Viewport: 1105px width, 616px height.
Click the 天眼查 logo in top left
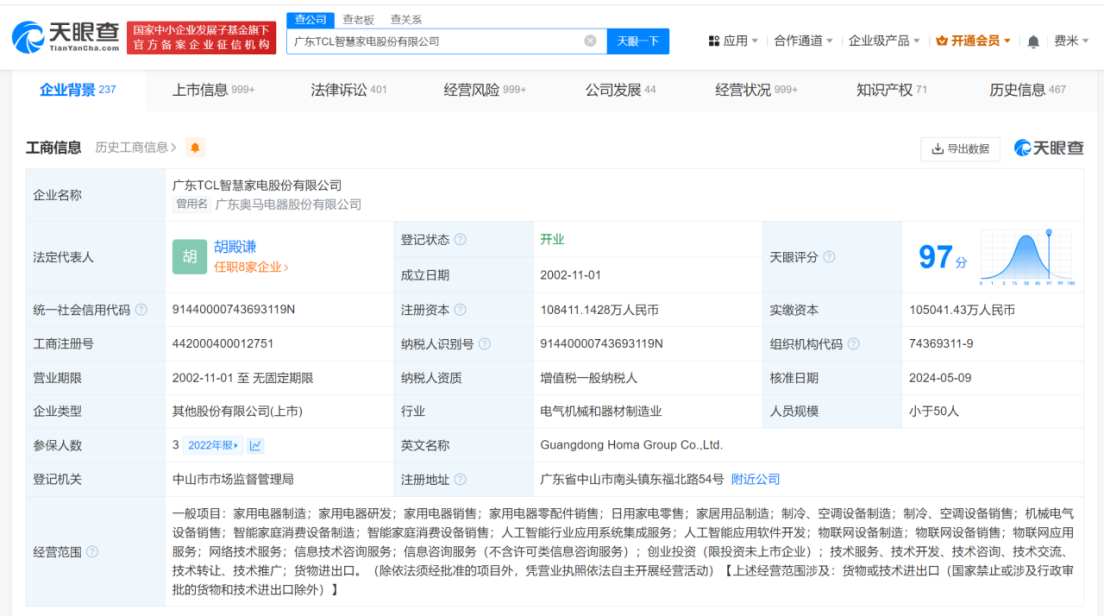pyautogui.click(x=60, y=30)
